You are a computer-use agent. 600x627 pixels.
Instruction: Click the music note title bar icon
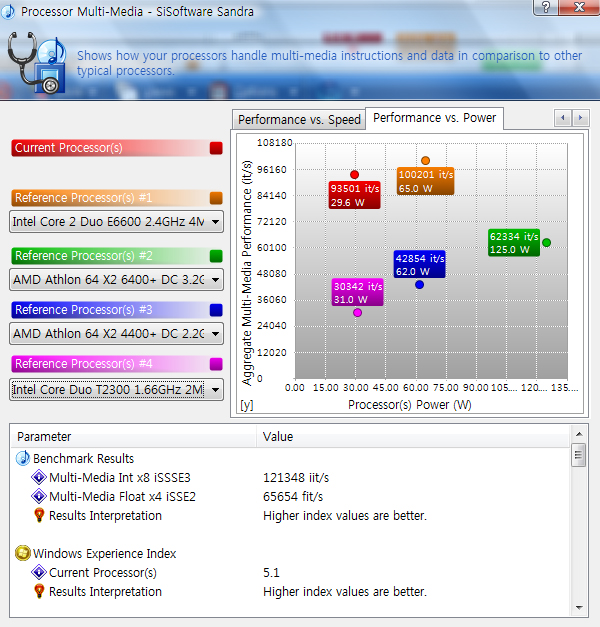(x=8, y=12)
